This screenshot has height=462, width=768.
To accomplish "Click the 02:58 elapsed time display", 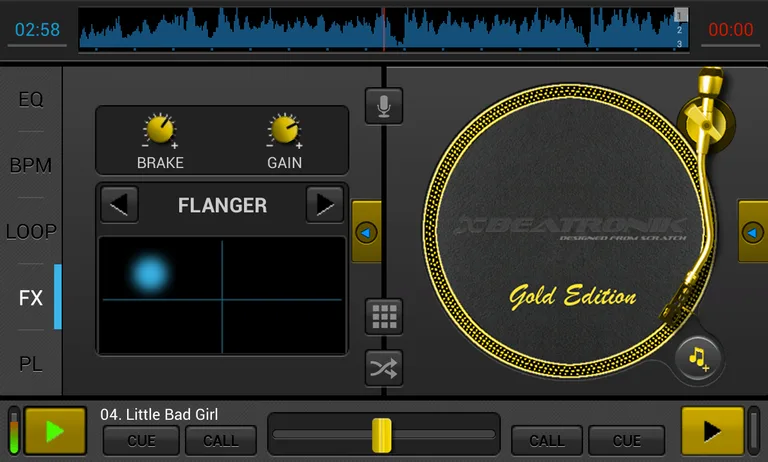I will pos(37,30).
